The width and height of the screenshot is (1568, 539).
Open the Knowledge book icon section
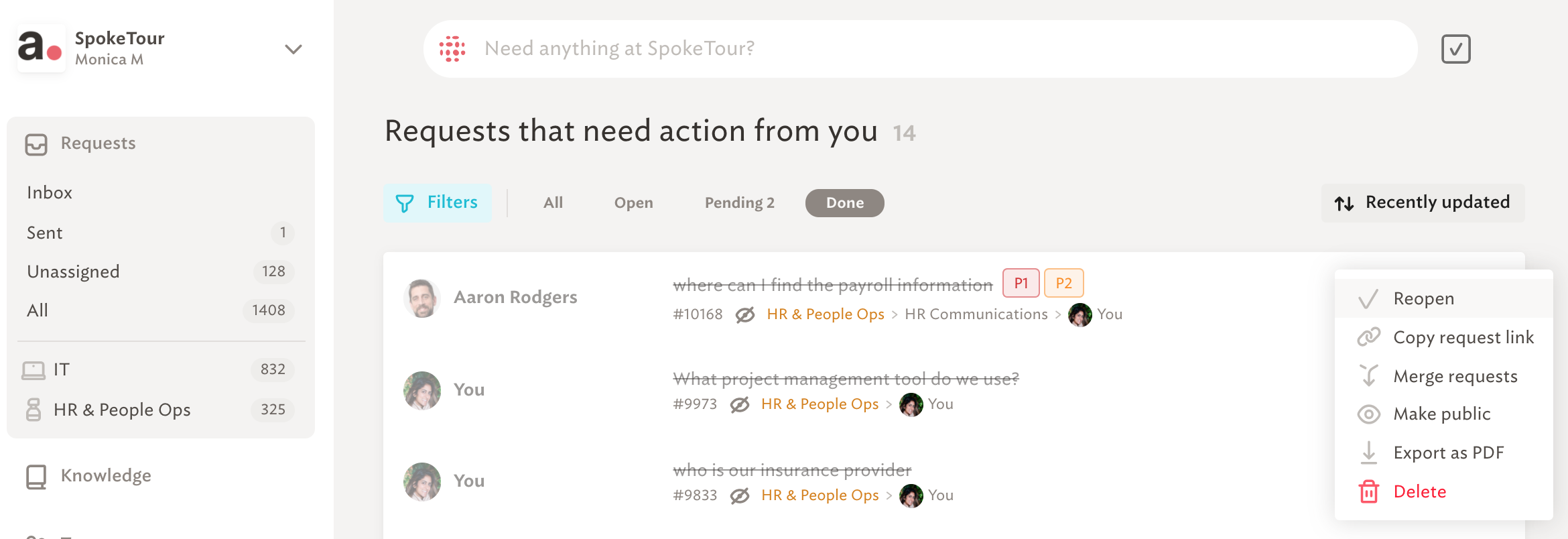pyautogui.click(x=36, y=477)
